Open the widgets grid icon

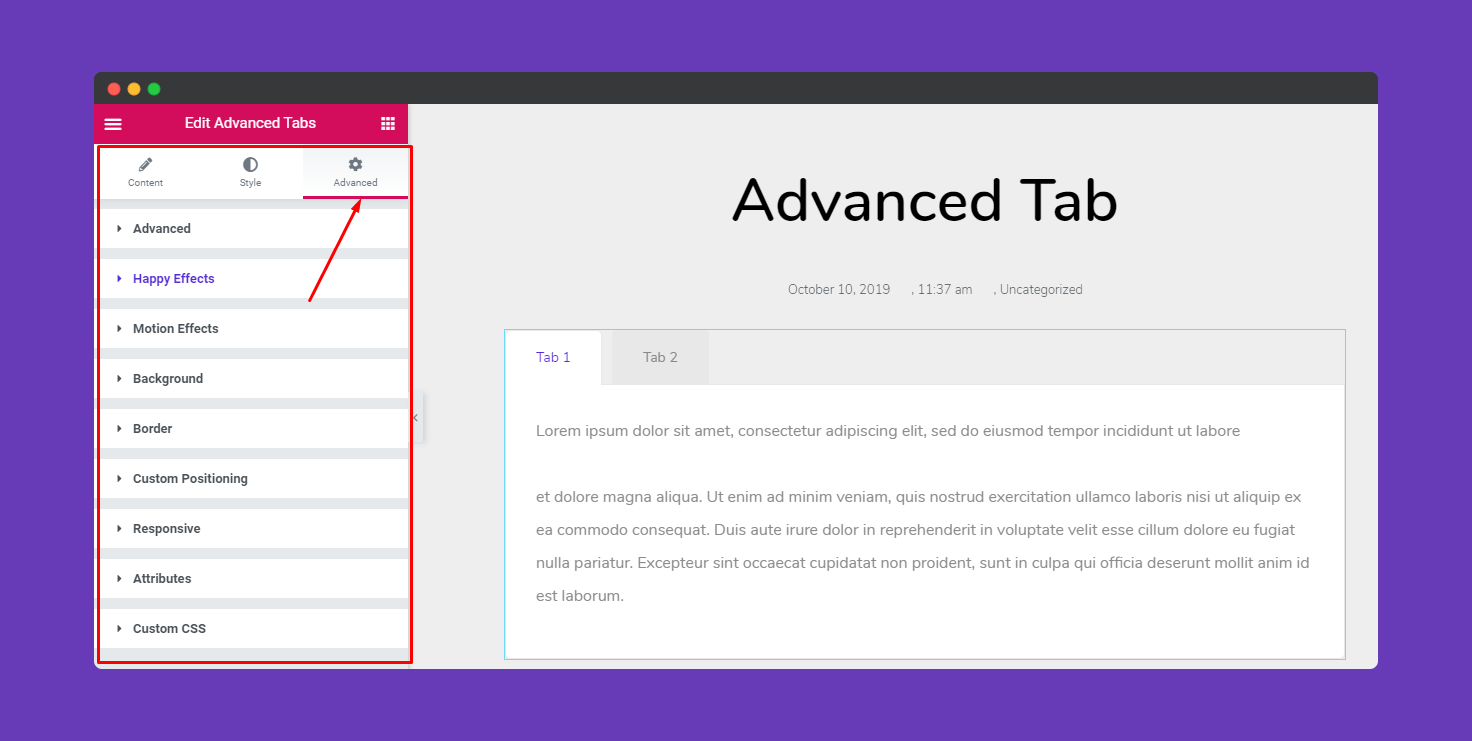tap(388, 123)
